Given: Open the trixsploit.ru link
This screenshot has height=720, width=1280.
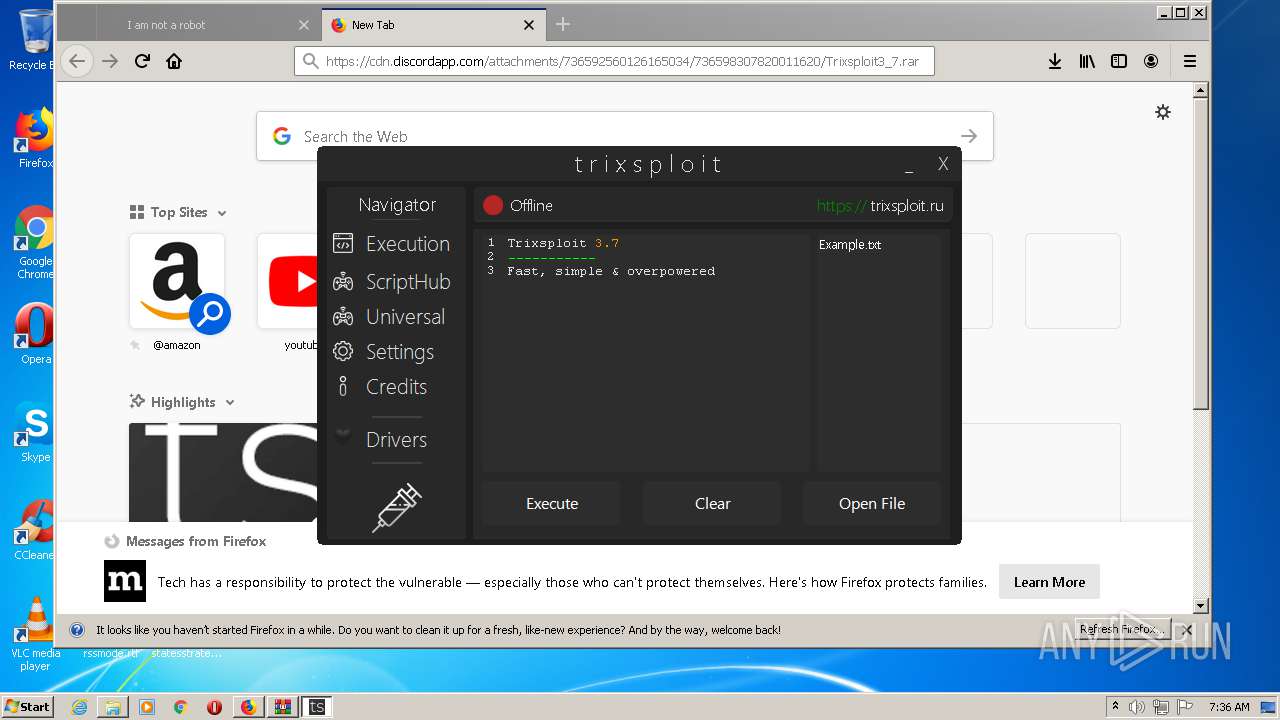Looking at the screenshot, I should 880,206.
